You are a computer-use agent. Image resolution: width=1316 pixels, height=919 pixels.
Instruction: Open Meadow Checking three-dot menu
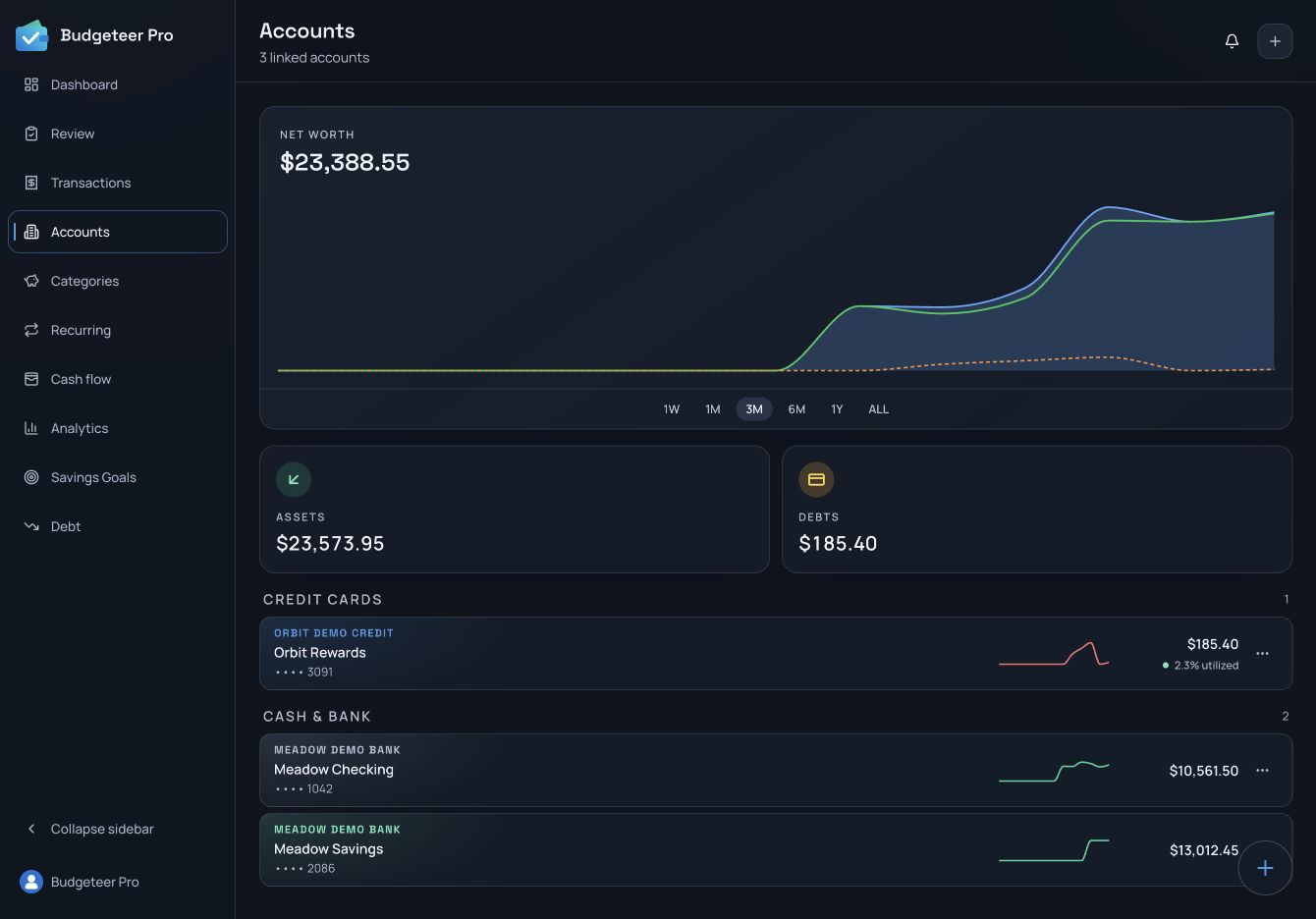[1263, 771]
